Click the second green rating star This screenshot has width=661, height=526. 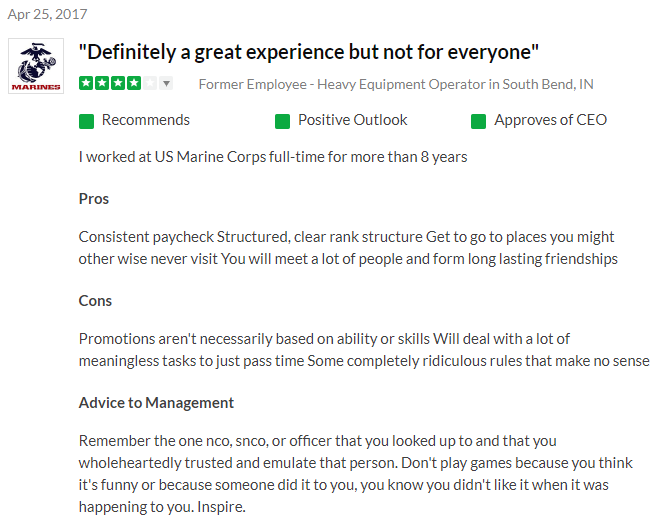point(101,83)
